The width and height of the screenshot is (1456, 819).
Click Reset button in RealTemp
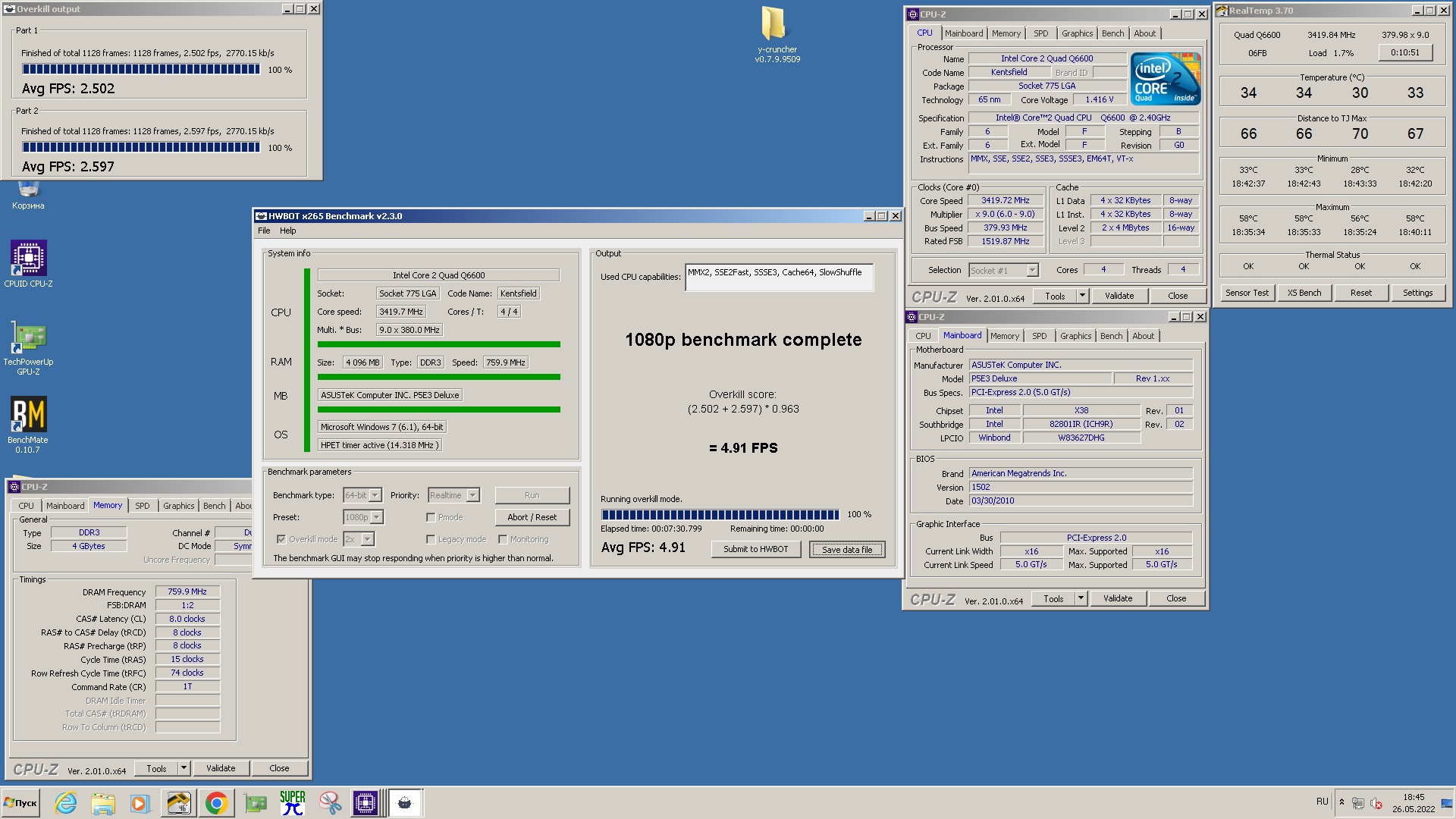[1360, 293]
